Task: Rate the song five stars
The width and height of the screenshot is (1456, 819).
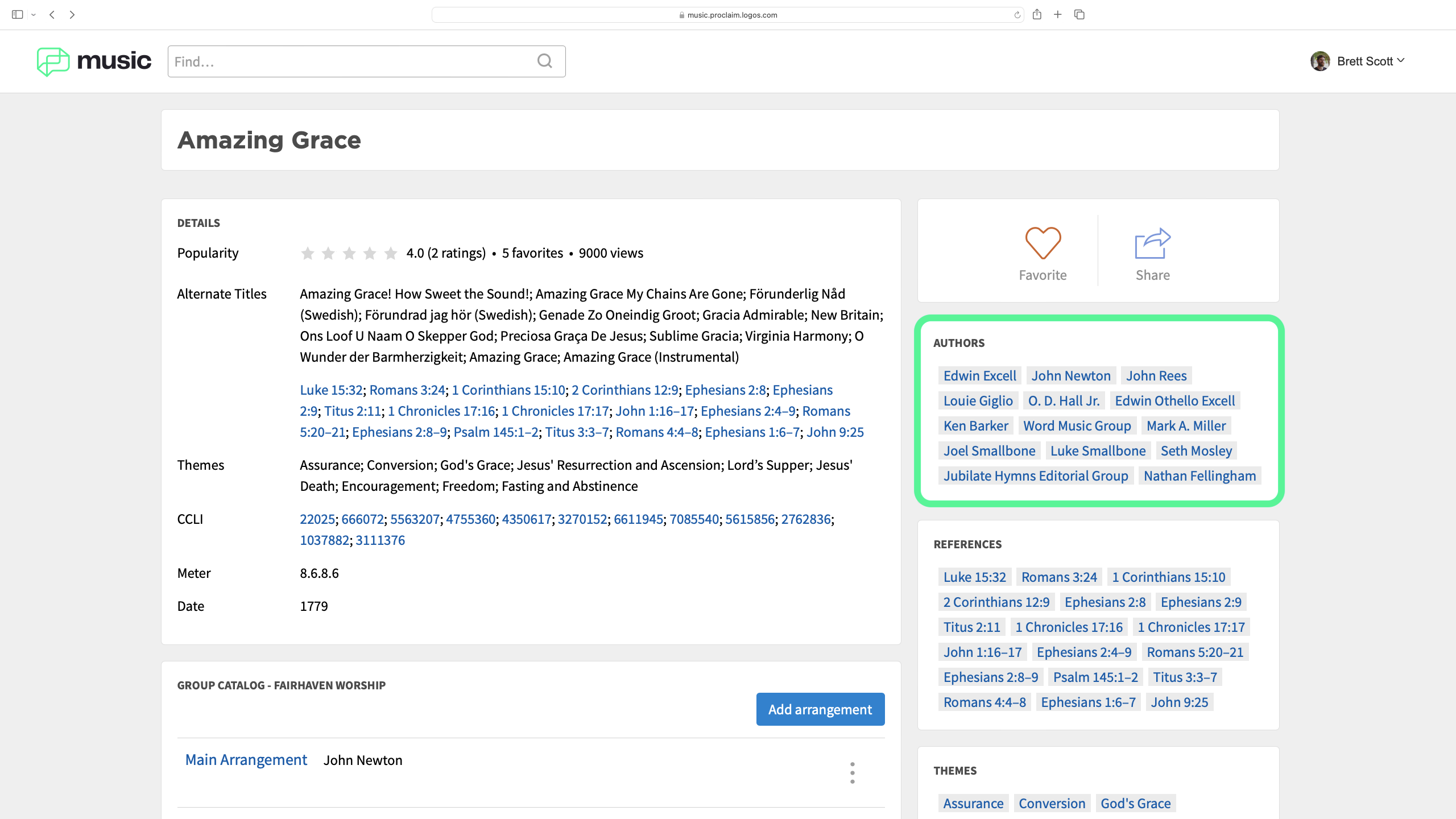Action: [x=391, y=253]
